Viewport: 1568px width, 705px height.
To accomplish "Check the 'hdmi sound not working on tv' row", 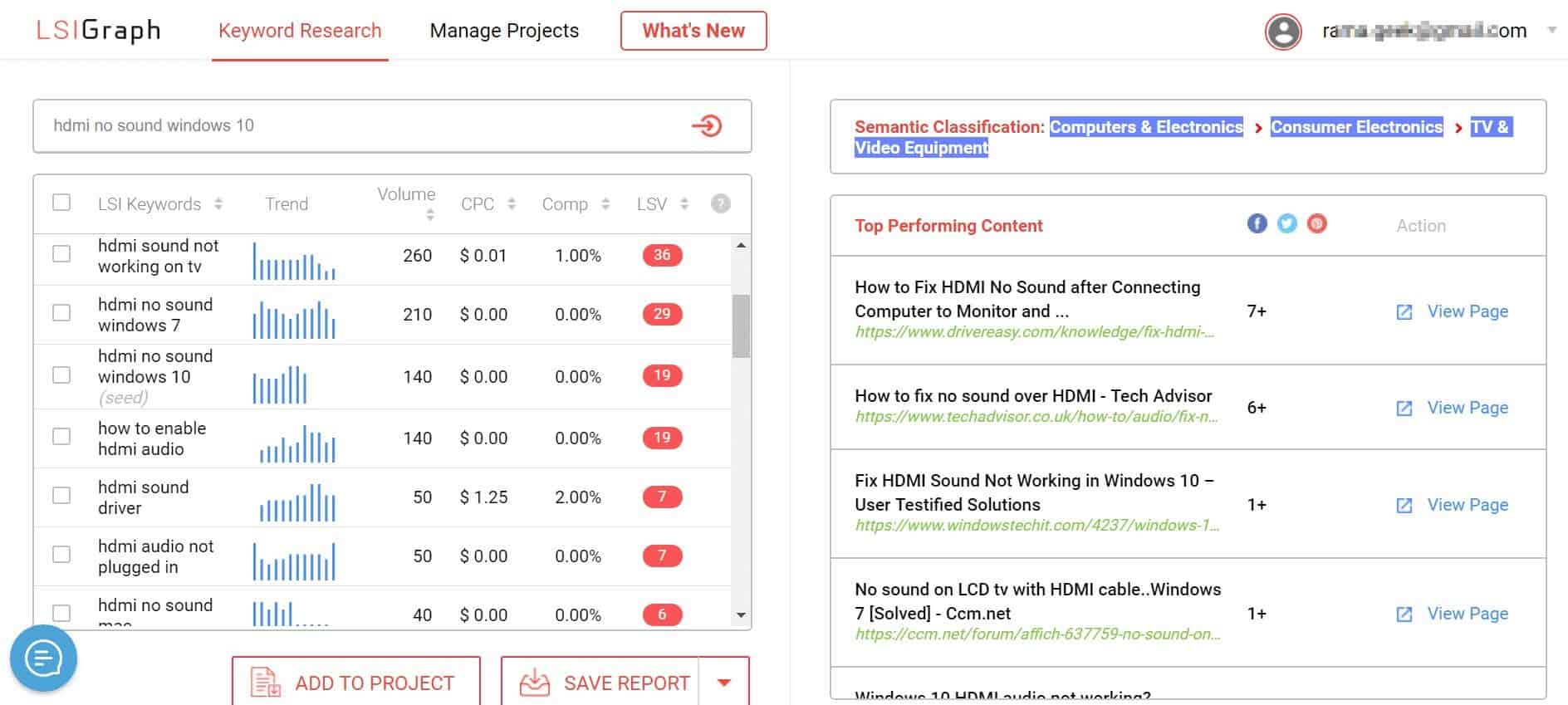I will 61,253.
